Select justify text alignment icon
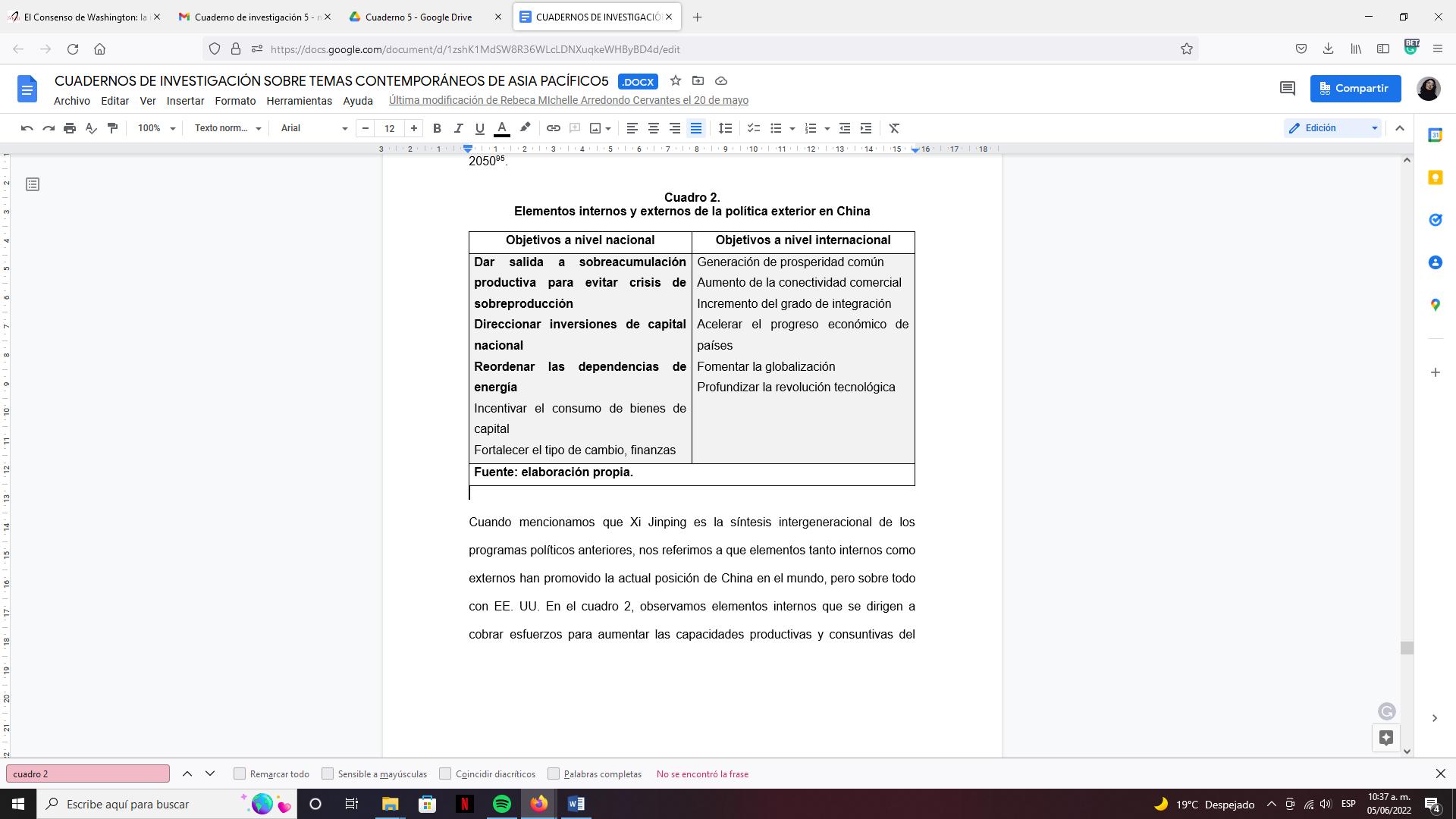Image resolution: width=1456 pixels, height=819 pixels. coord(695,128)
